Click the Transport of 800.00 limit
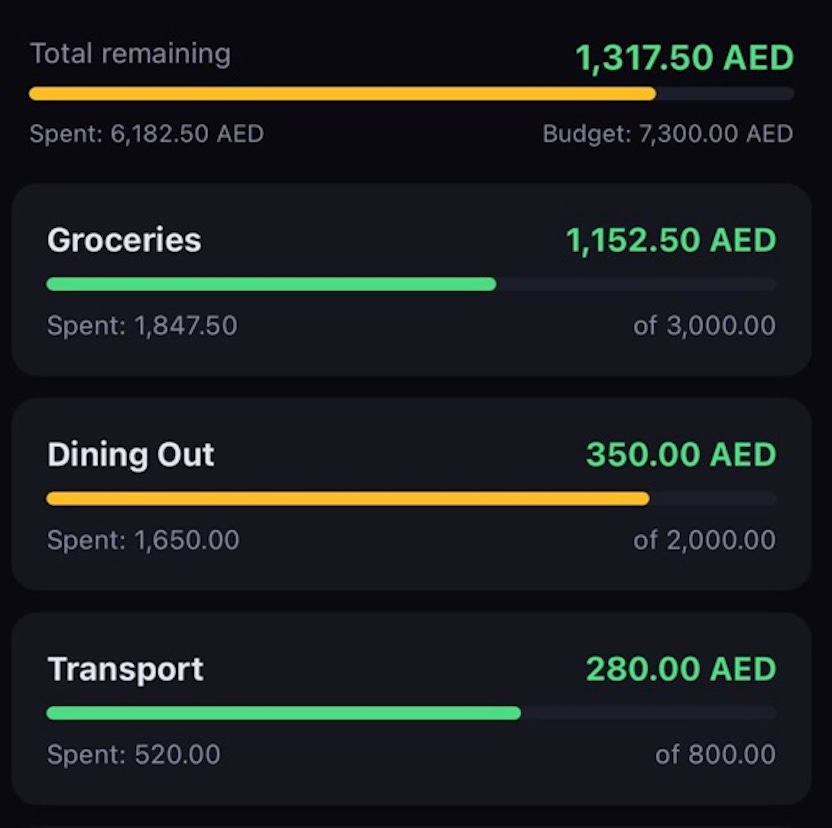The height and width of the screenshot is (828, 832). 716,754
